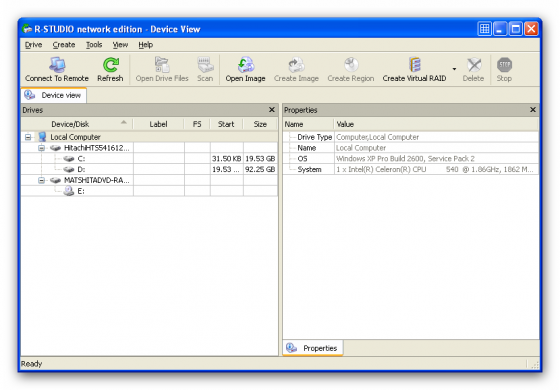Click the Create Virtual RAID icon
The height and width of the screenshot is (390, 560).
pyautogui.click(x=415, y=65)
